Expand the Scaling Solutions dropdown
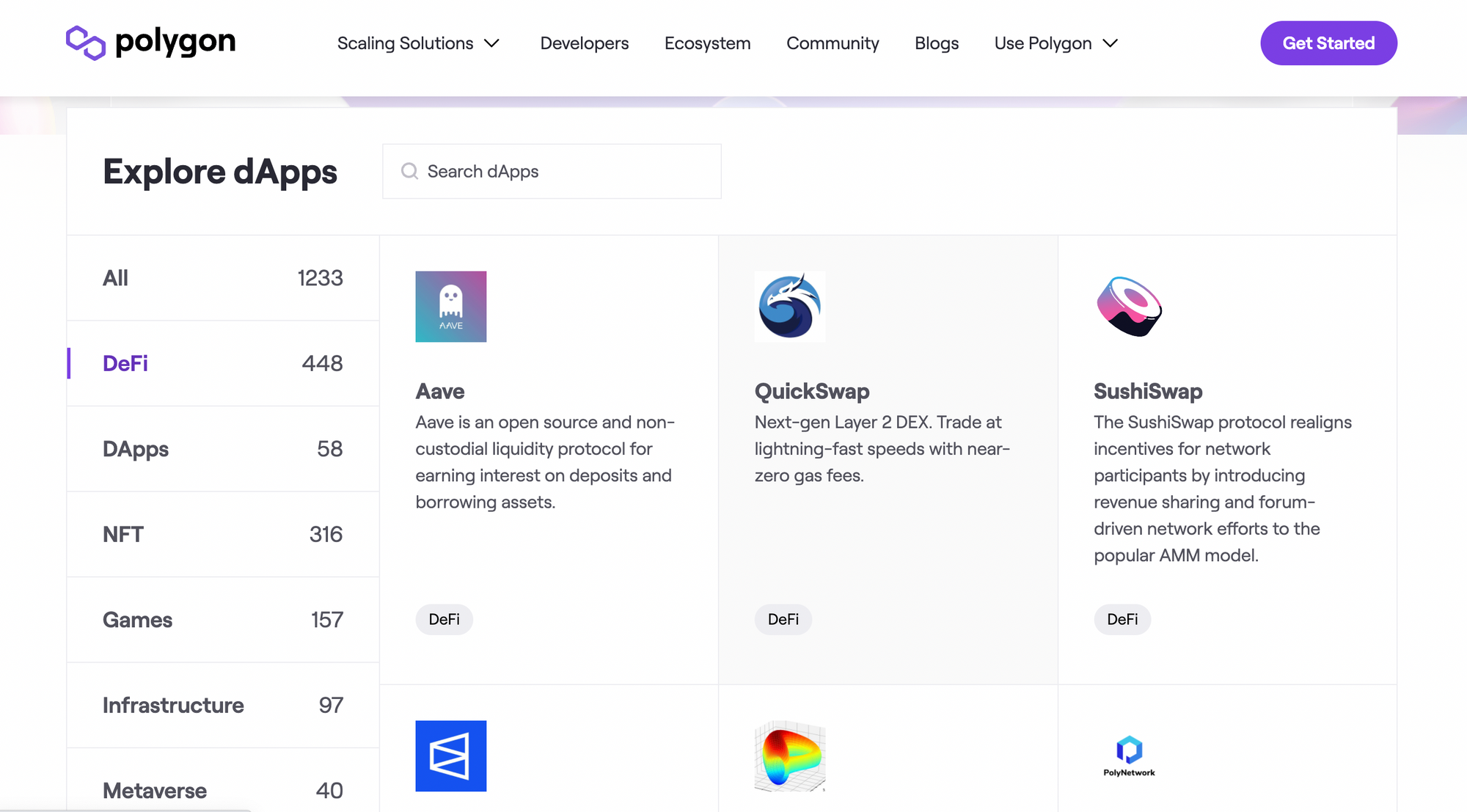This screenshot has width=1467, height=812. 418,43
